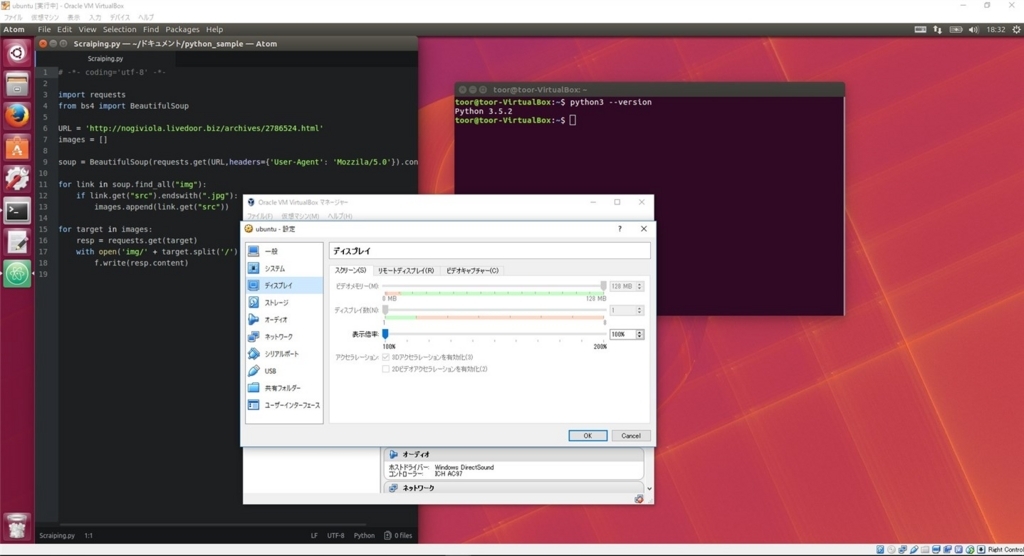
Task: Select ネットワーク category in settings dialog
Action: [284, 336]
